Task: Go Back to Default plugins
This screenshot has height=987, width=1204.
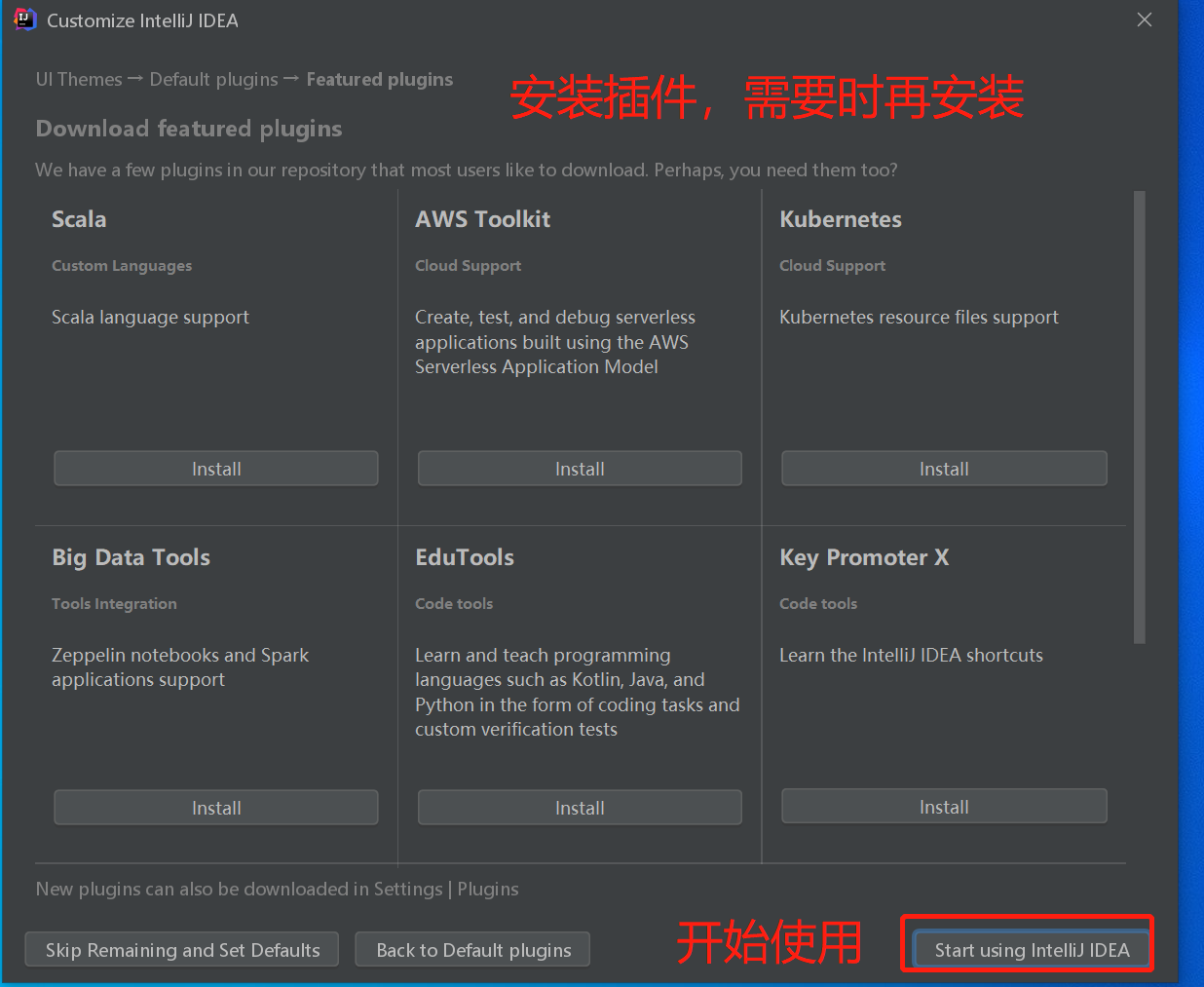Action: 473,950
